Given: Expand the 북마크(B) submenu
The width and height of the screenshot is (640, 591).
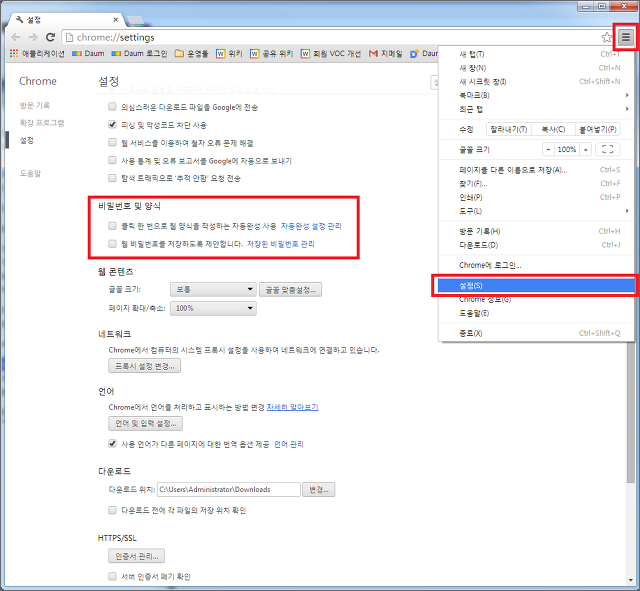Looking at the screenshot, I should 536,95.
